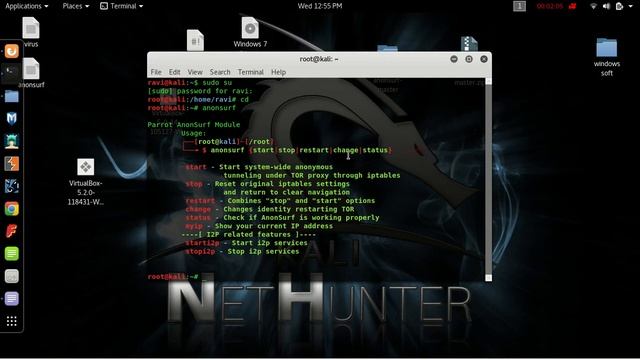Viewport: 640px width, 360px height.
Task: Open the Terminal menu in terminal window
Action: click(x=251, y=72)
